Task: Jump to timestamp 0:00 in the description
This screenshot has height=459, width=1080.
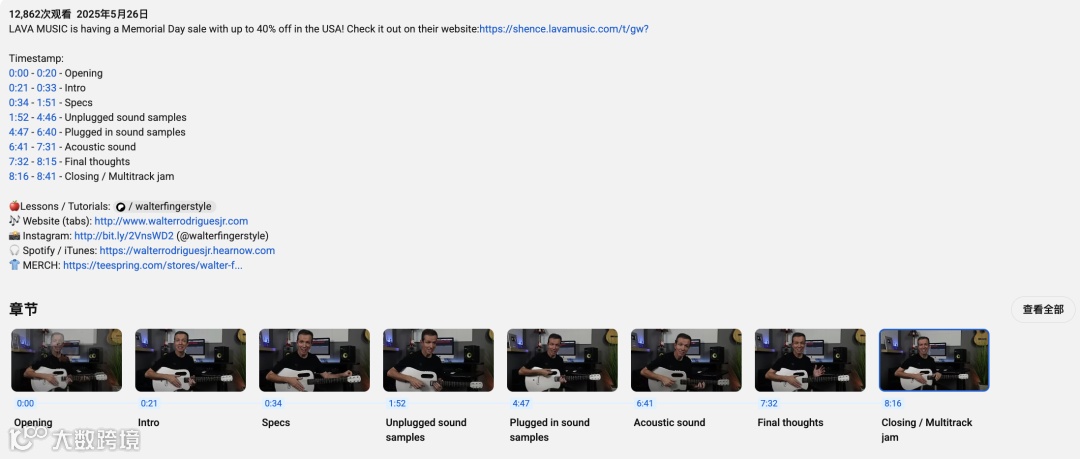Action: point(19,73)
